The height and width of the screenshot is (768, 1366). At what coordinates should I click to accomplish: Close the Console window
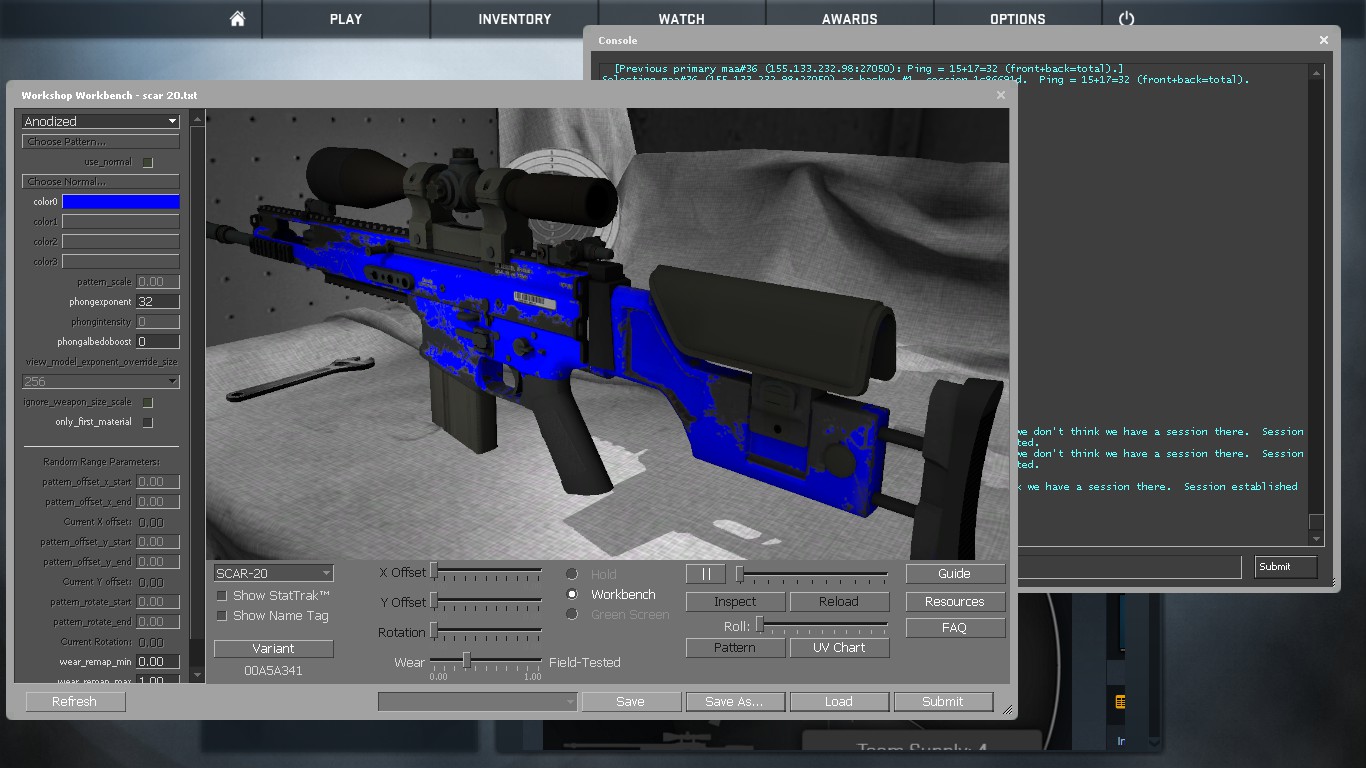click(x=1324, y=40)
